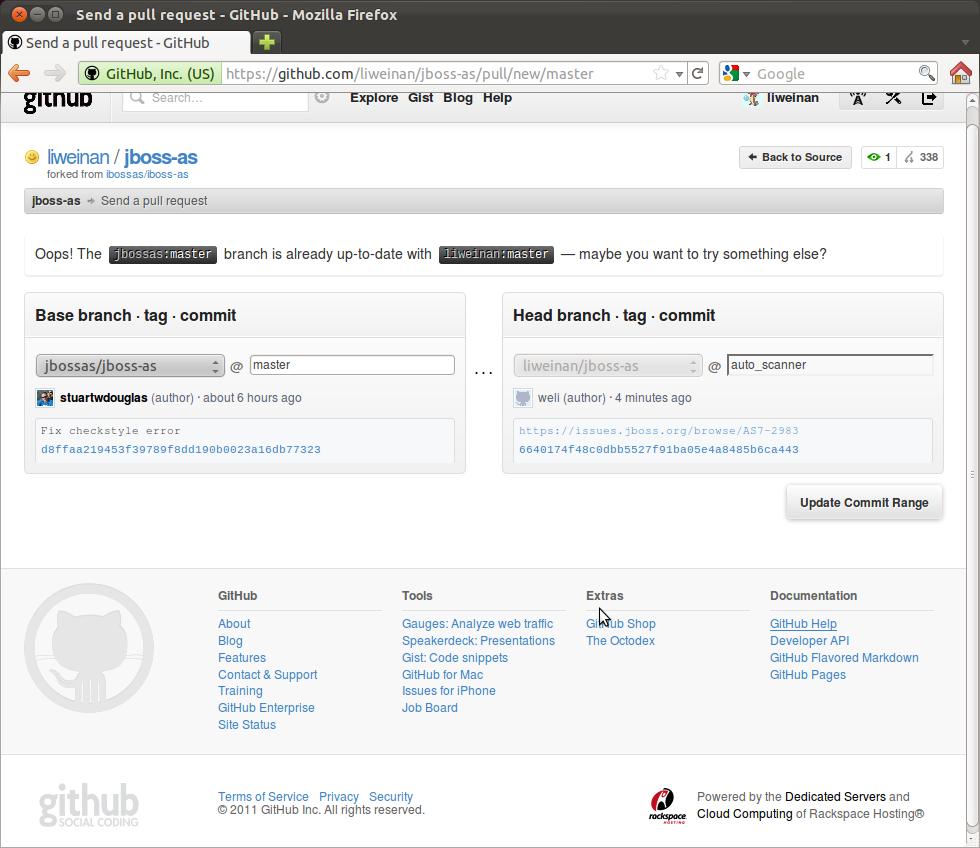Click the magnifier in the Google search box
The height and width of the screenshot is (848, 980).
click(927, 73)
